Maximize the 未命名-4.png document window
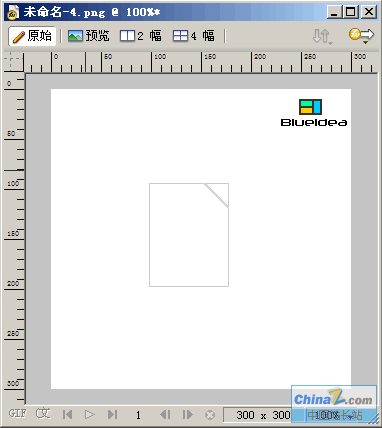The height and width of the screenshot is (428, 382). 351,12
